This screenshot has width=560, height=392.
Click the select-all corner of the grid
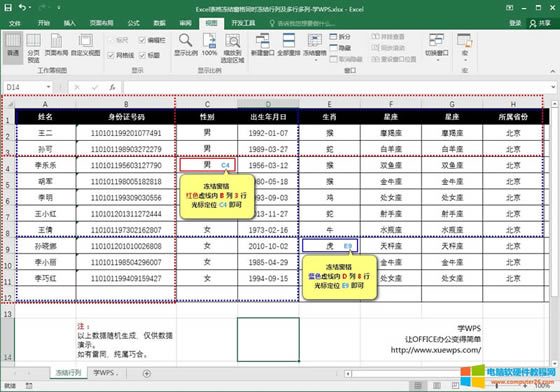pyautogui.click(x=10, y=104)
